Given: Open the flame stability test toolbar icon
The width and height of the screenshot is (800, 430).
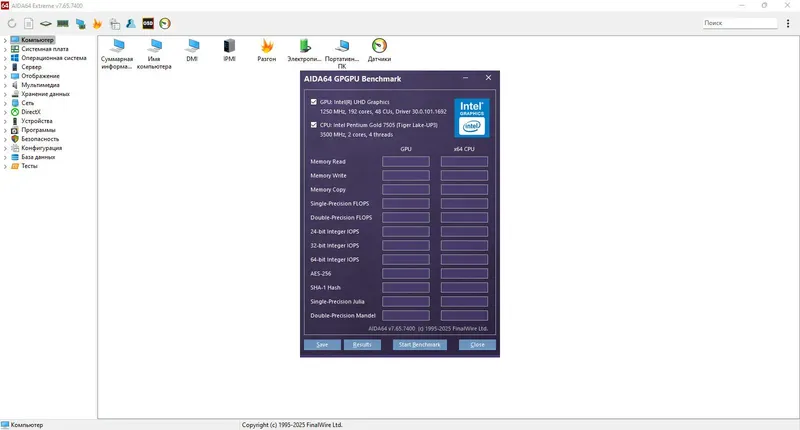Looking at the screenshot, I should [97, 23].
